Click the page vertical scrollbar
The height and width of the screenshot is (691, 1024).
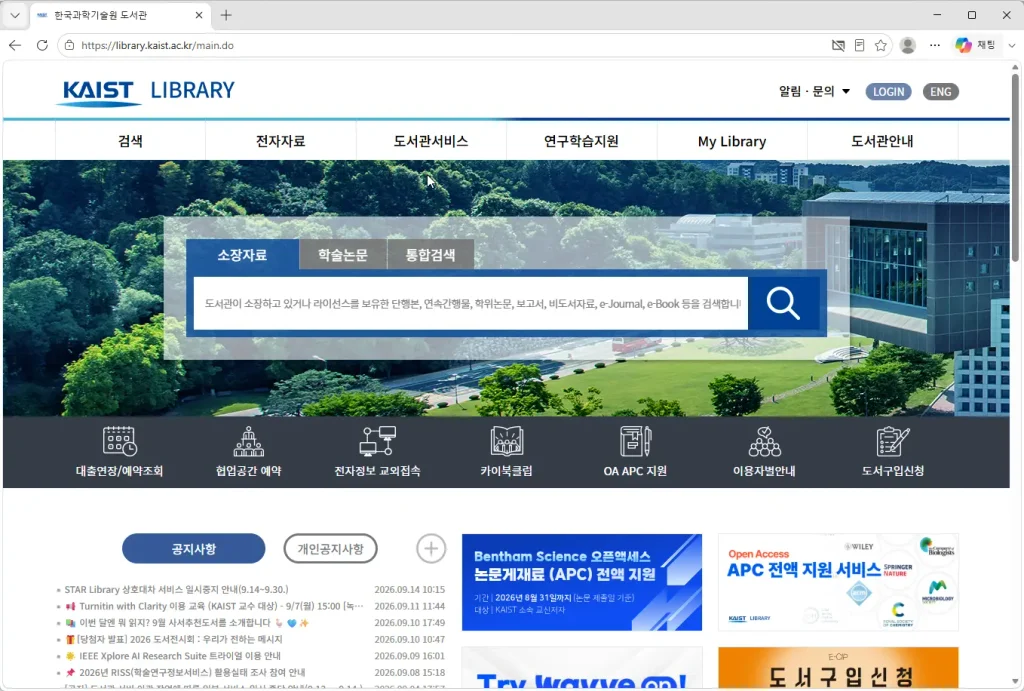(x=1016, y=167)
